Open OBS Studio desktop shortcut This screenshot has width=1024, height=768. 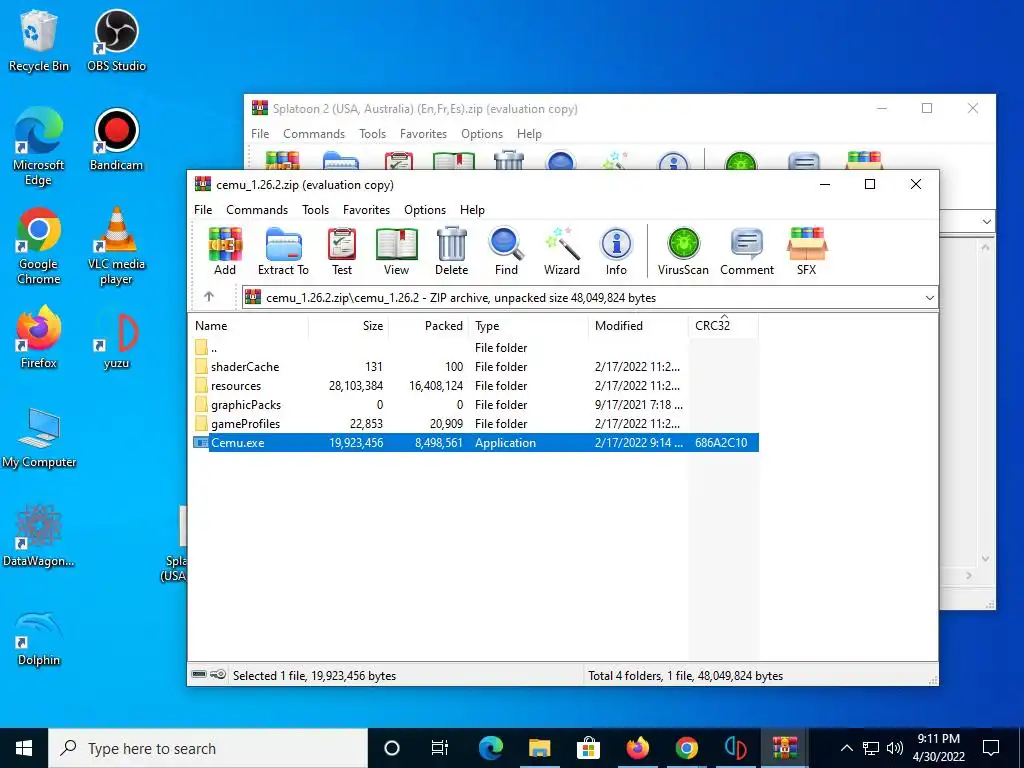[x=116, y=40]
